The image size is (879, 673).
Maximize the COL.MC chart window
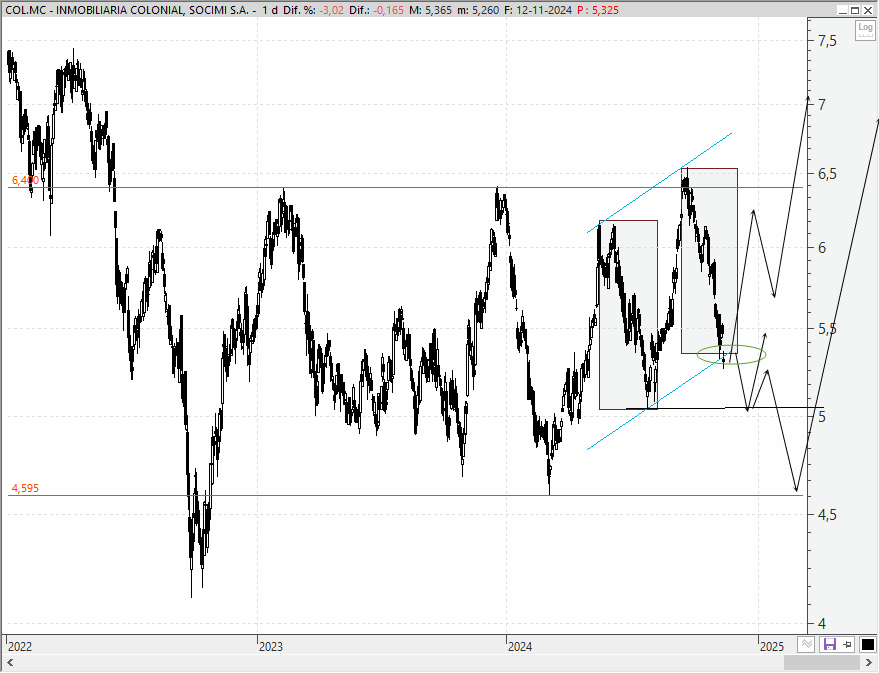point(855,10)
